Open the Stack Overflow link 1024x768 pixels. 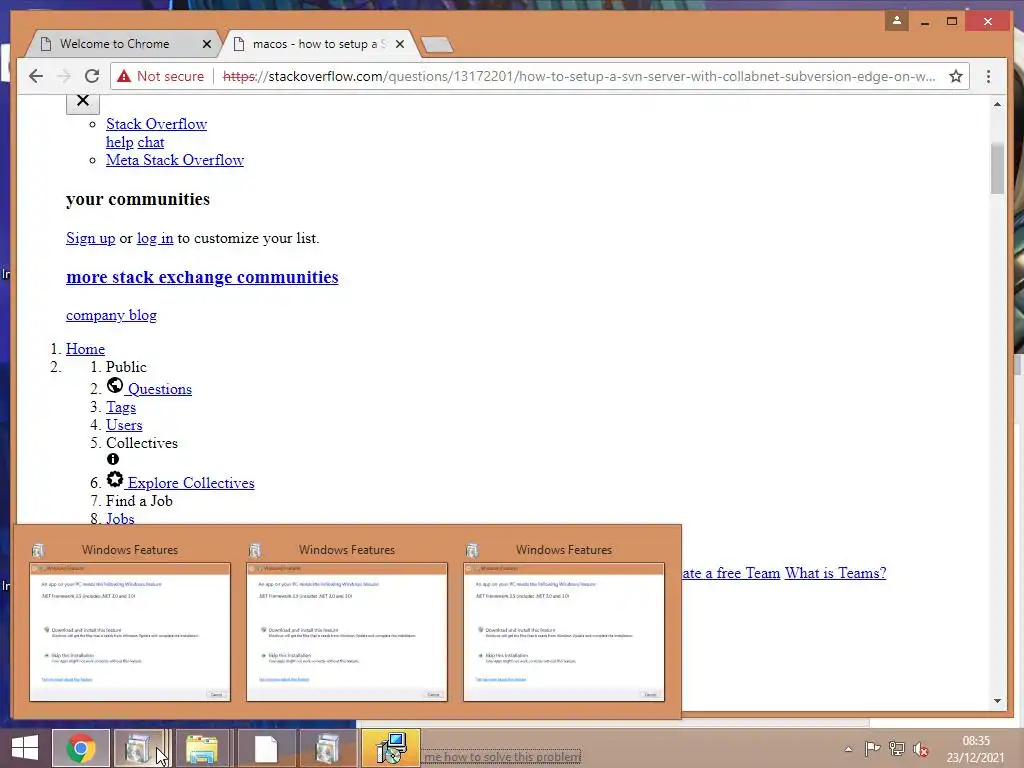click(156, 124)
